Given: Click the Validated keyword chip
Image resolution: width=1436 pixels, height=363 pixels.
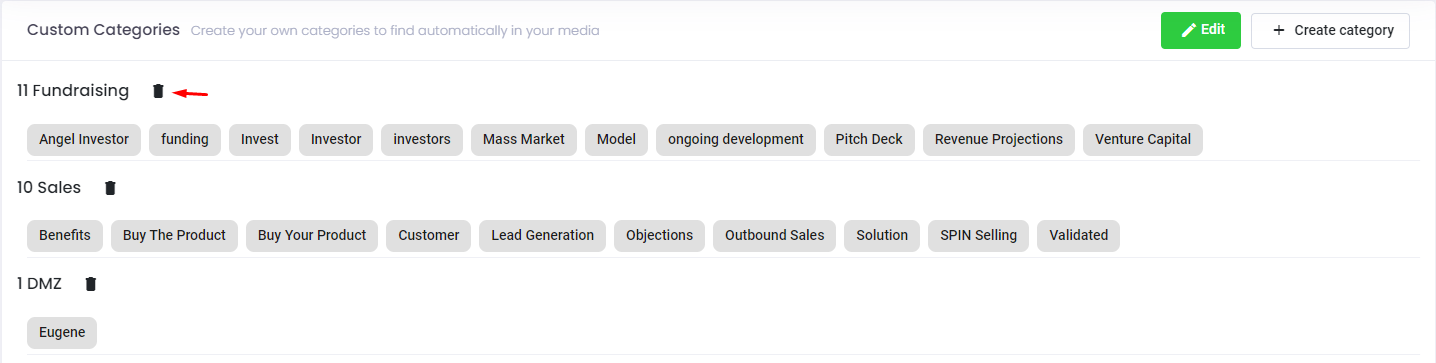Looking at the screenshot, I should click(1078, 235).
